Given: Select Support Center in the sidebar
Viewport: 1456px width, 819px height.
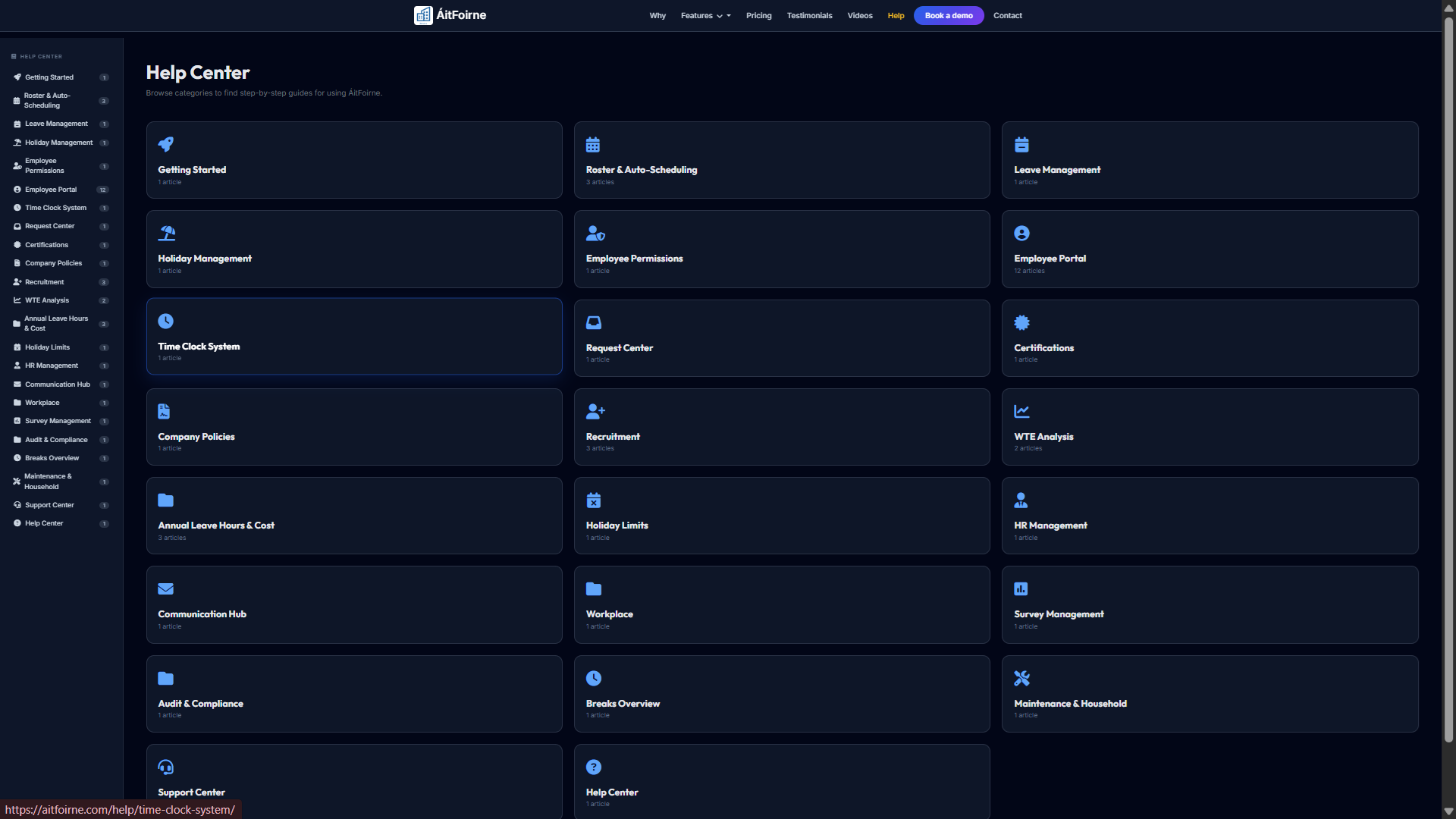Looking at the screenshot, I should 61,505.
